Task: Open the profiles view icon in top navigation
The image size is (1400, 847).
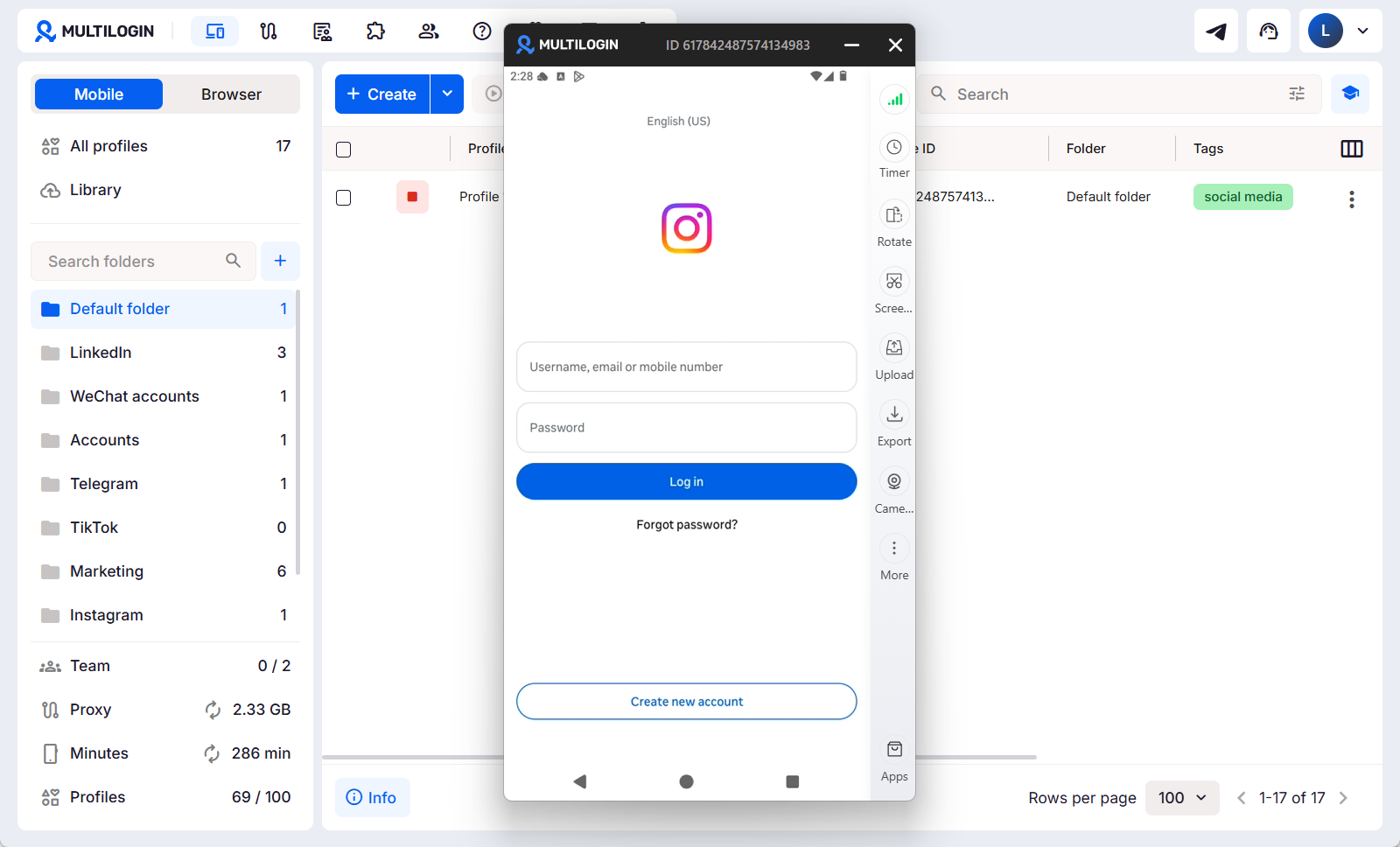Action: point(214,31)
